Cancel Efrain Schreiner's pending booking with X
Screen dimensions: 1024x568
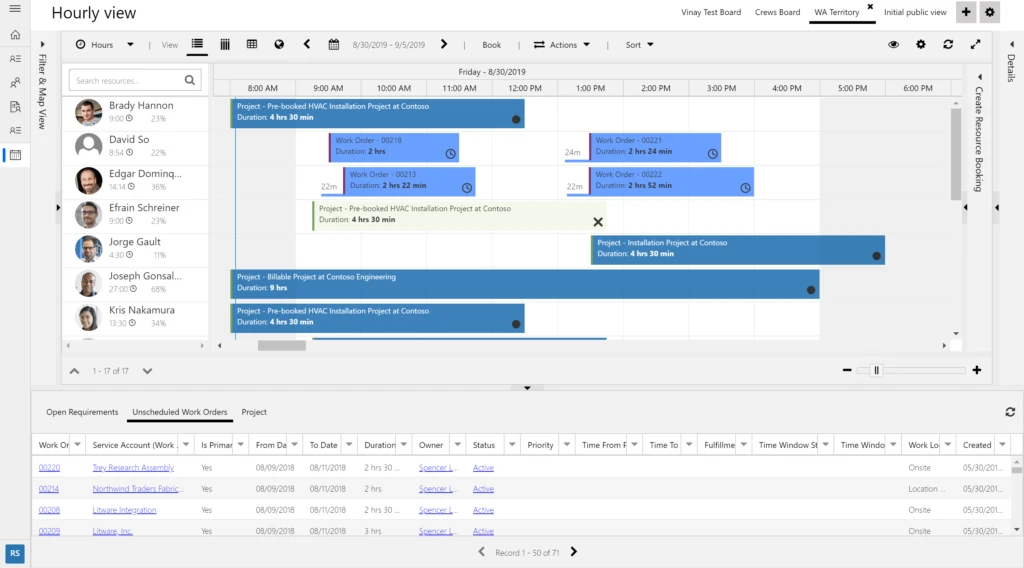598,222
